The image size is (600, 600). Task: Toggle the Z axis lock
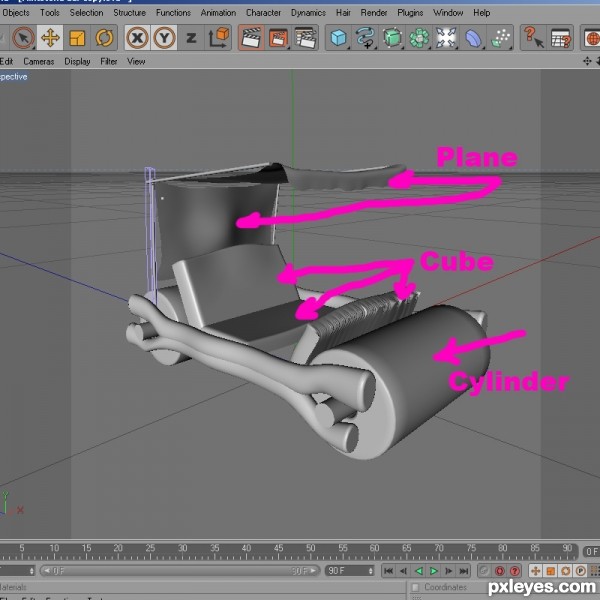tap(191, 38)
